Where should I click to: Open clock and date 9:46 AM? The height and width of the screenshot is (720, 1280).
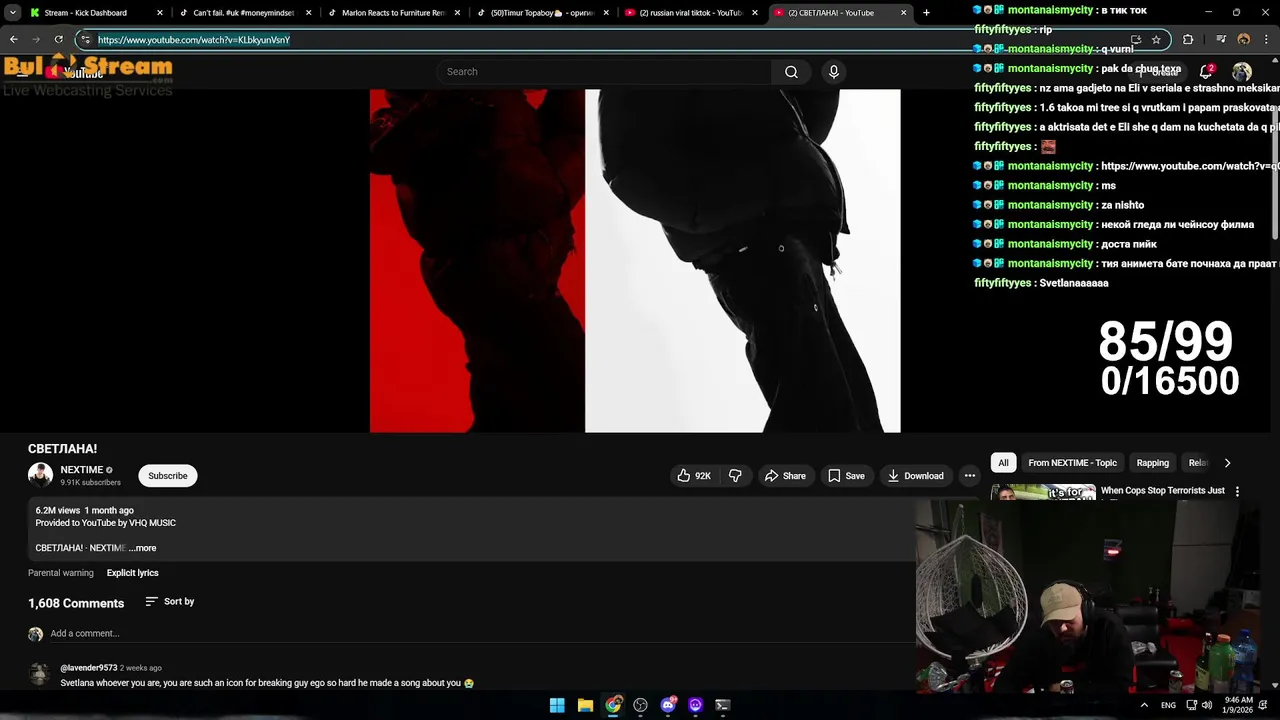click(x=1237, y=705)
